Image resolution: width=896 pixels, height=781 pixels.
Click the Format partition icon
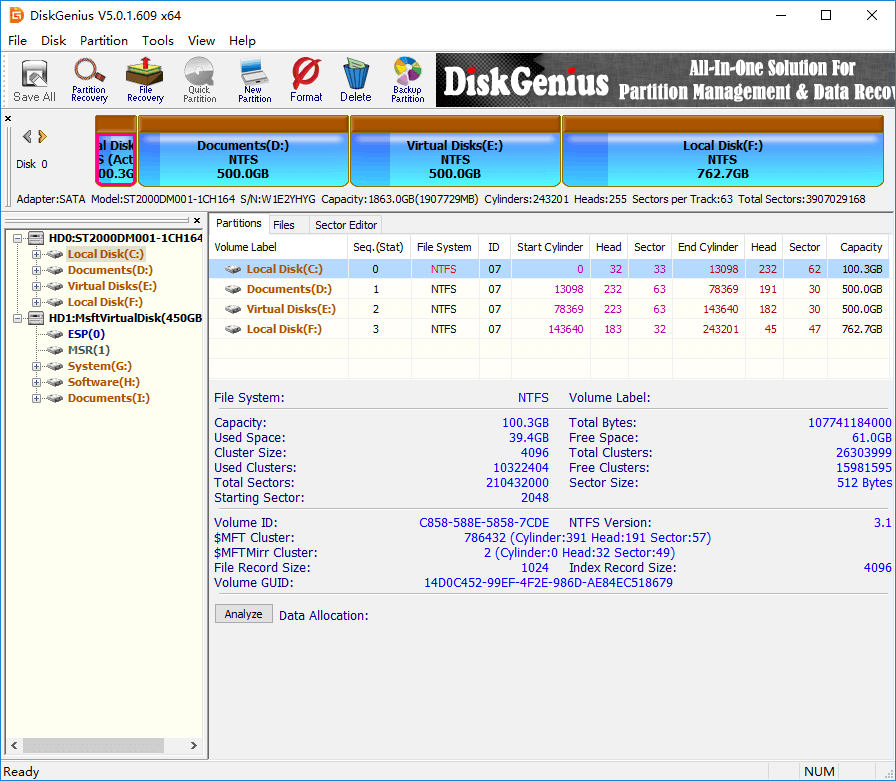[x=306, y=79]
